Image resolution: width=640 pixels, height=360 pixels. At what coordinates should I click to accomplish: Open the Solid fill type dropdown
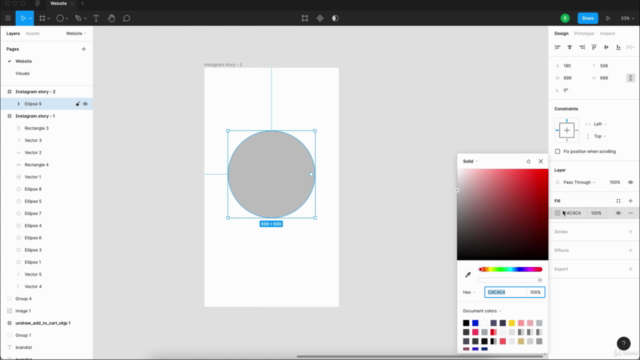point(470,161)
